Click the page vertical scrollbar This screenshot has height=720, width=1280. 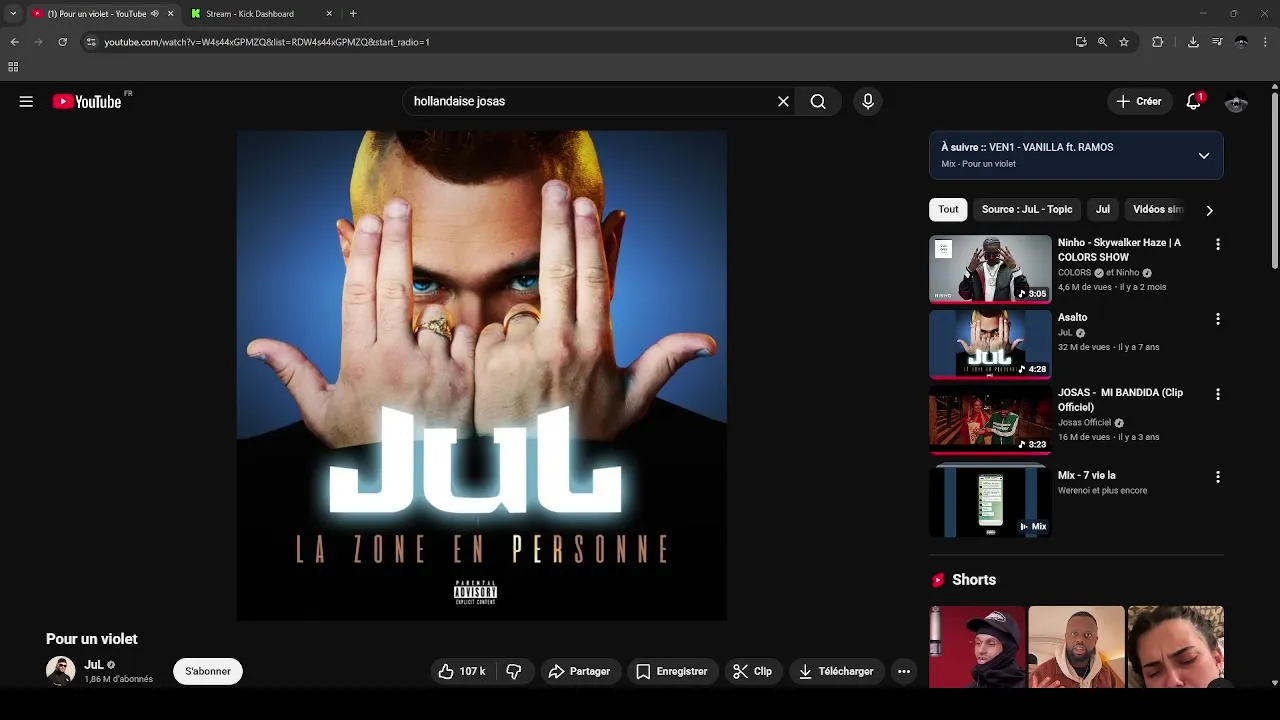[x=1274, y=180]
